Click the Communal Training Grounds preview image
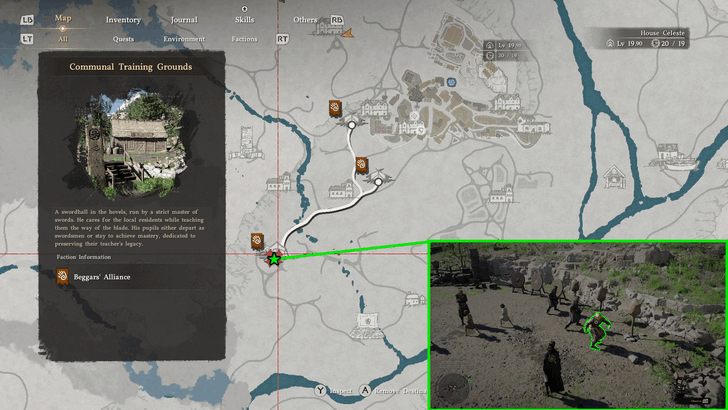The height and width of the screenshot is (410, 728). pos(131,144)
